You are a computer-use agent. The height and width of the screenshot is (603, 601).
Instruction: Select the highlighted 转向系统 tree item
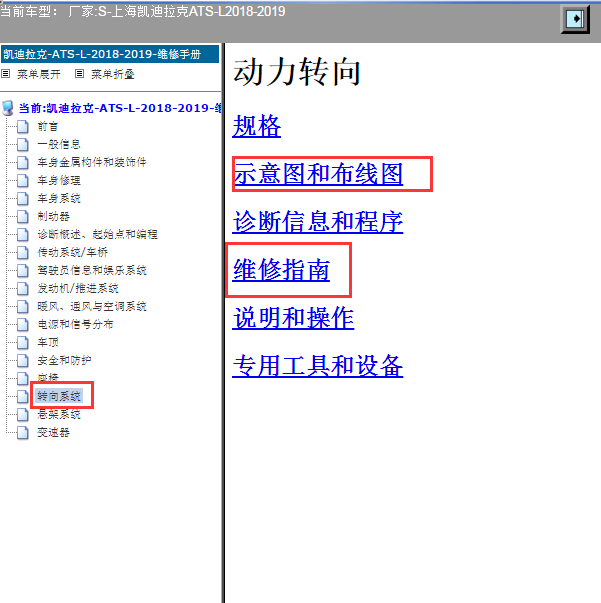tap(59, 396)
